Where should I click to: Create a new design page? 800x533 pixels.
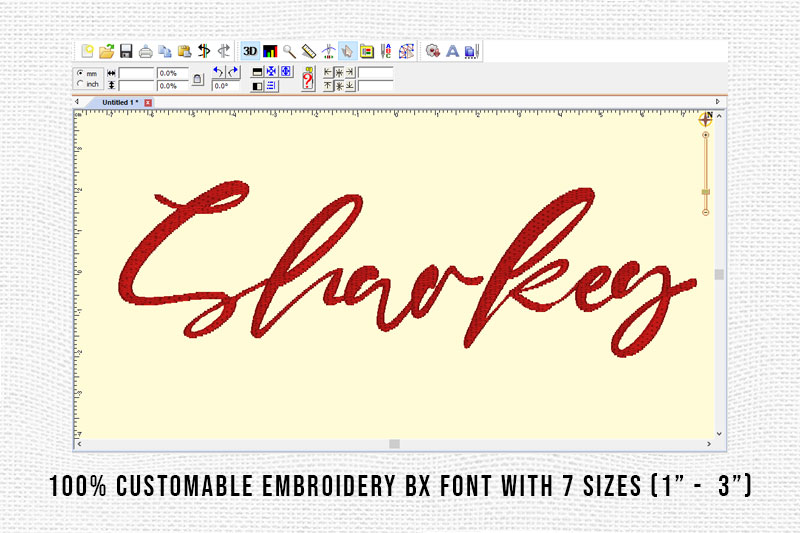pos(87,51)
